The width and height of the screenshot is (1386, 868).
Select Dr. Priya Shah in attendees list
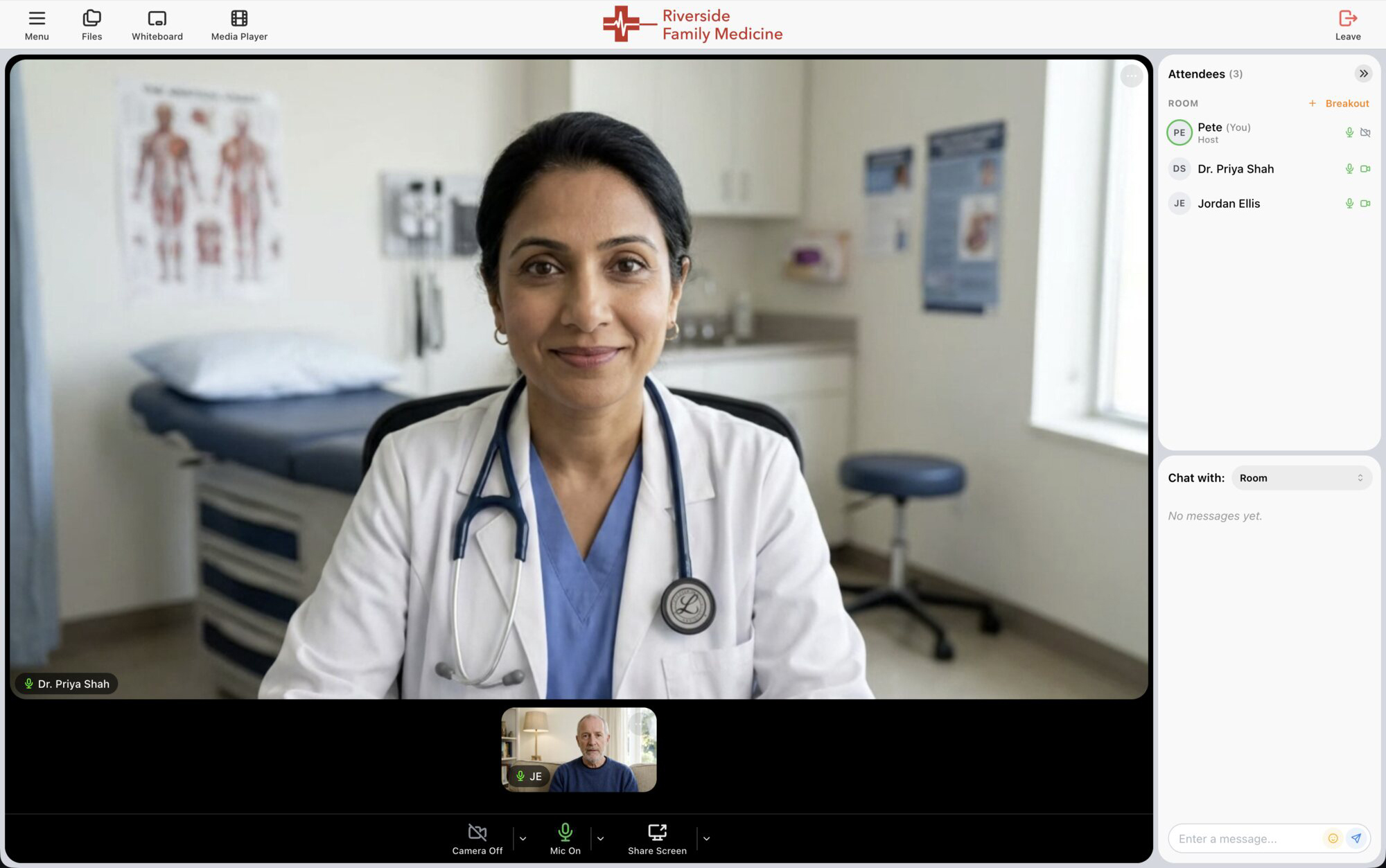point(1269,168)
